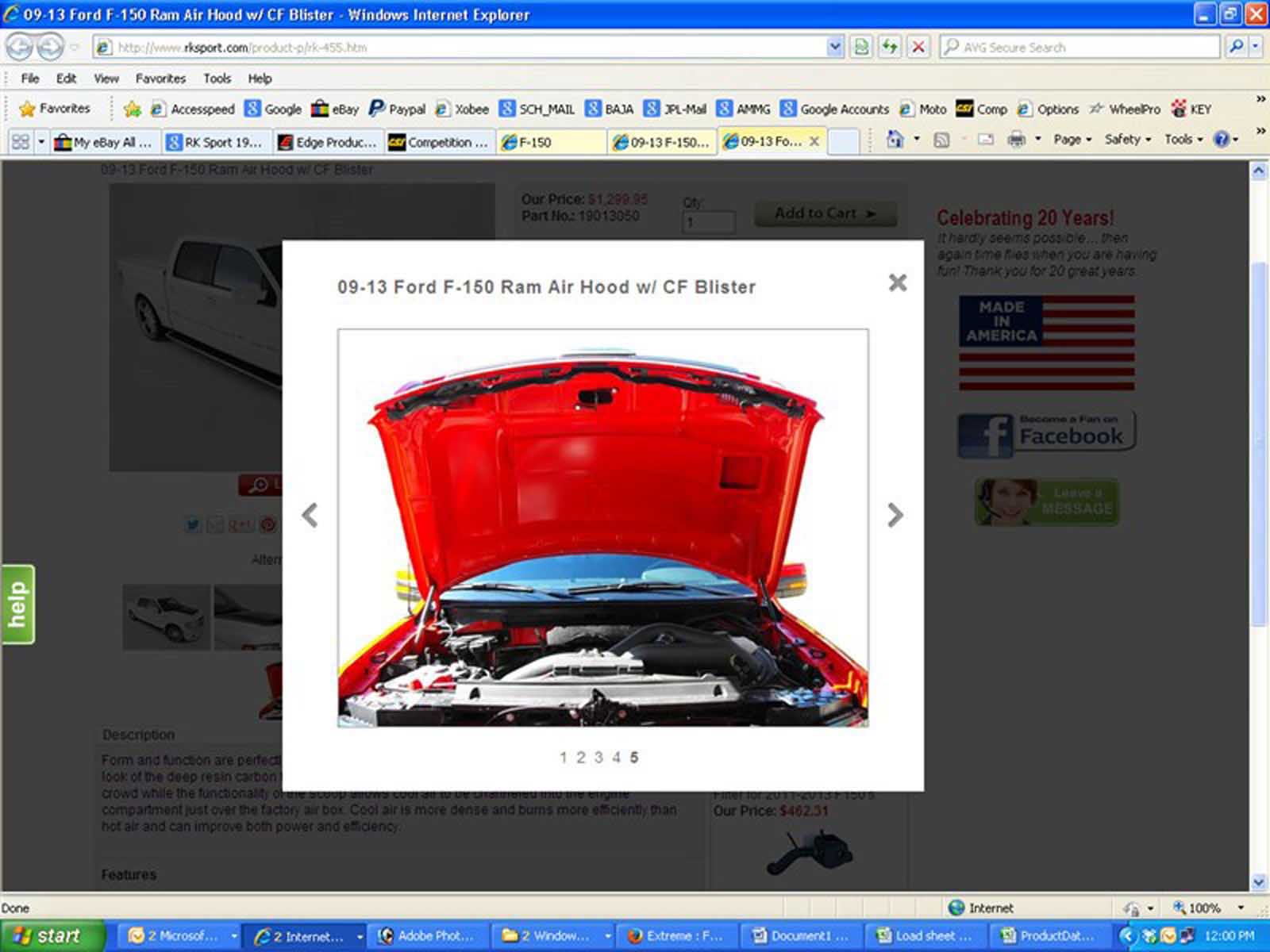Open the Safety dropdown menu
This screenshot has width=1270, height=952.
click(1127, 140)
